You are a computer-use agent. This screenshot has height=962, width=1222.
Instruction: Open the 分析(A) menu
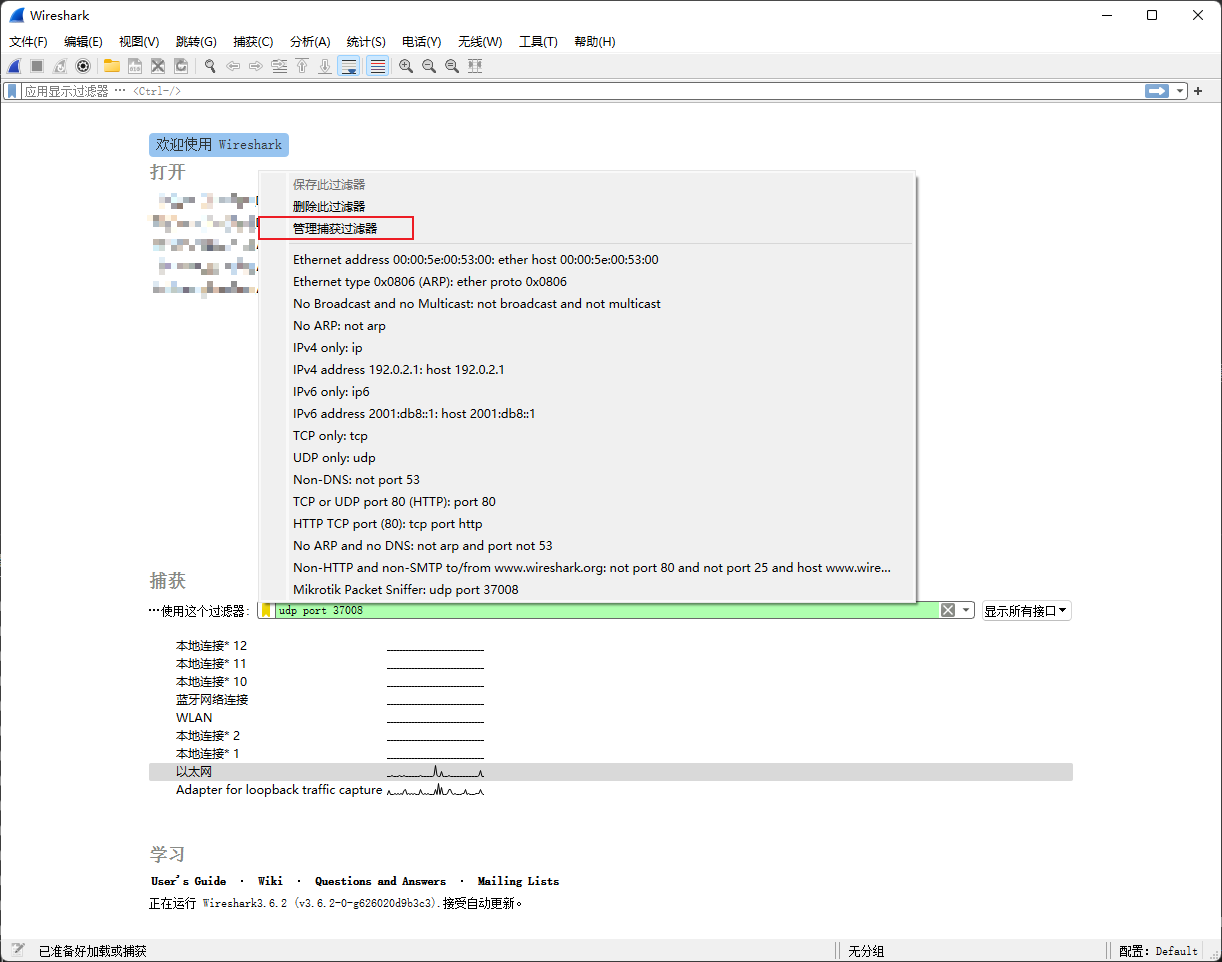click(x=310, y=42)
